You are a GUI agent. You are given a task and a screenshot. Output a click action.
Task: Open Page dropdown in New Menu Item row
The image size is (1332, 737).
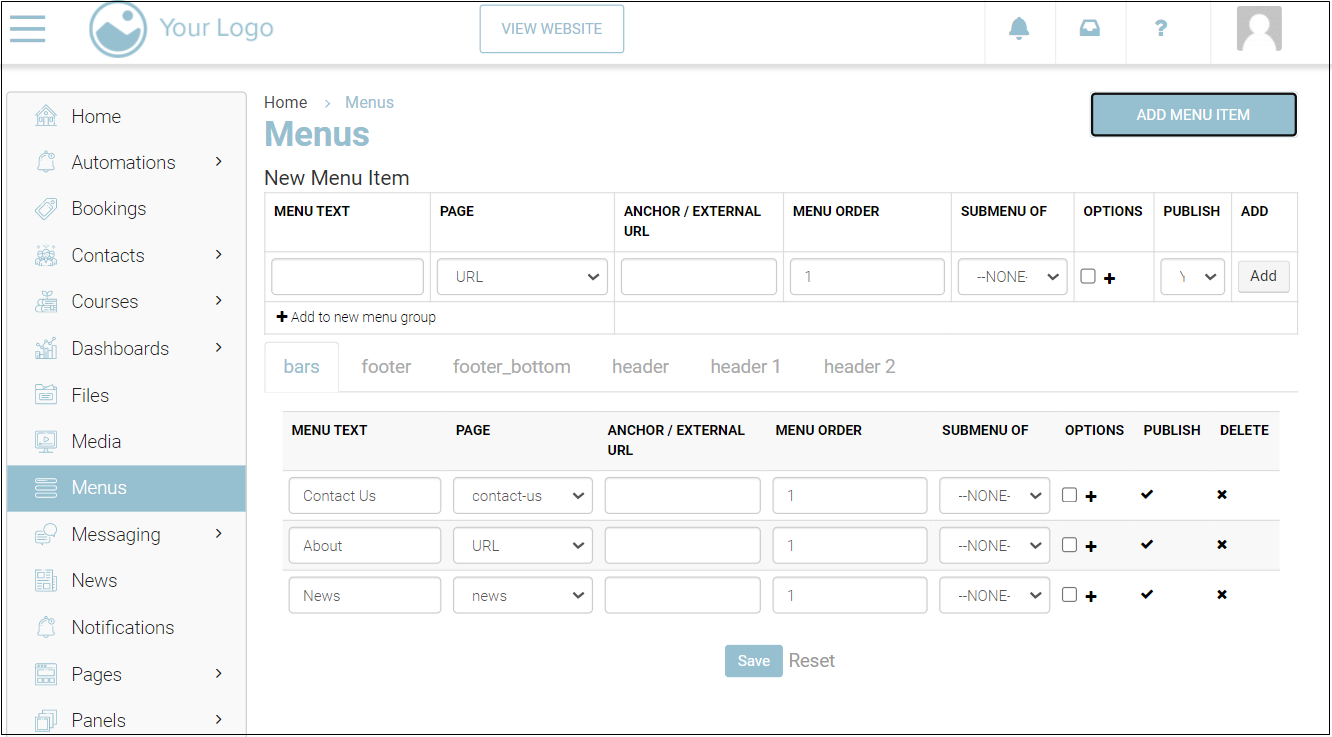click(522, 277)
